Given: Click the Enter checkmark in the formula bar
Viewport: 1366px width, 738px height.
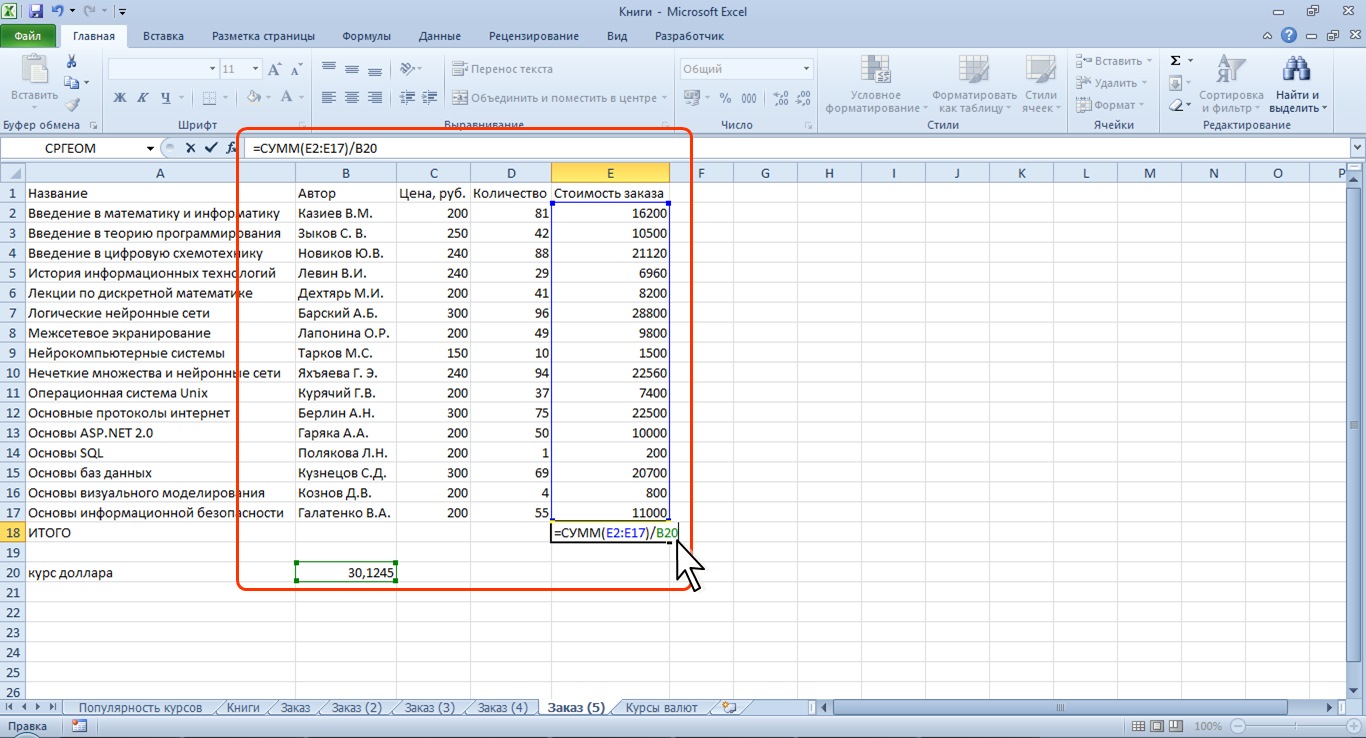Looking at the screenshot, I should (x=210, y=148).
